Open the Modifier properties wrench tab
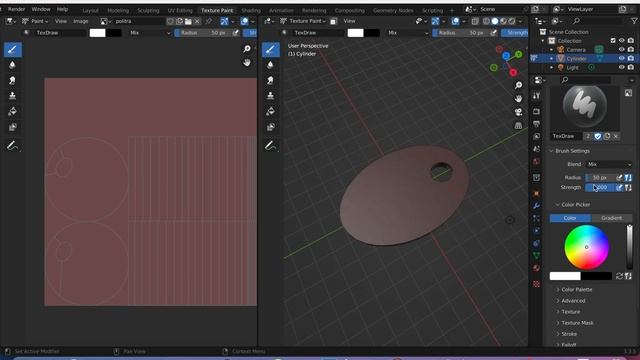 point(536,206)
